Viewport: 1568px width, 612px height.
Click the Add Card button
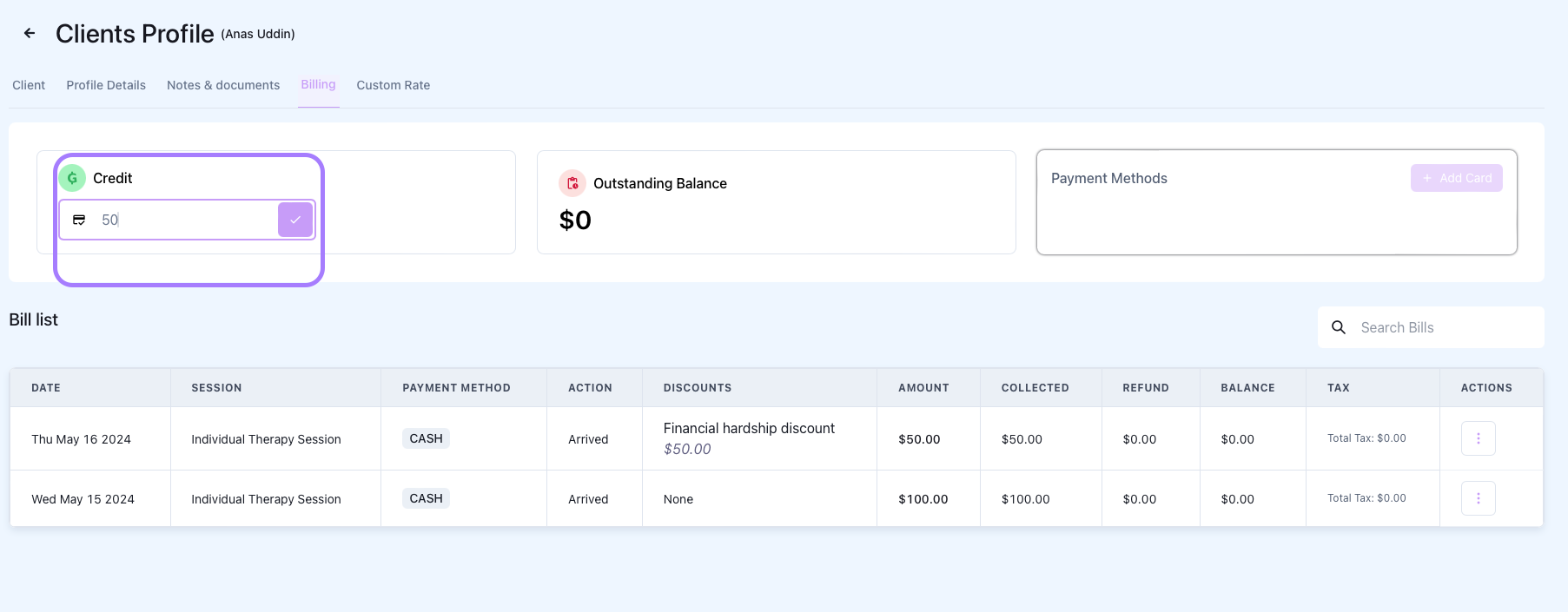click(1456, 178)
